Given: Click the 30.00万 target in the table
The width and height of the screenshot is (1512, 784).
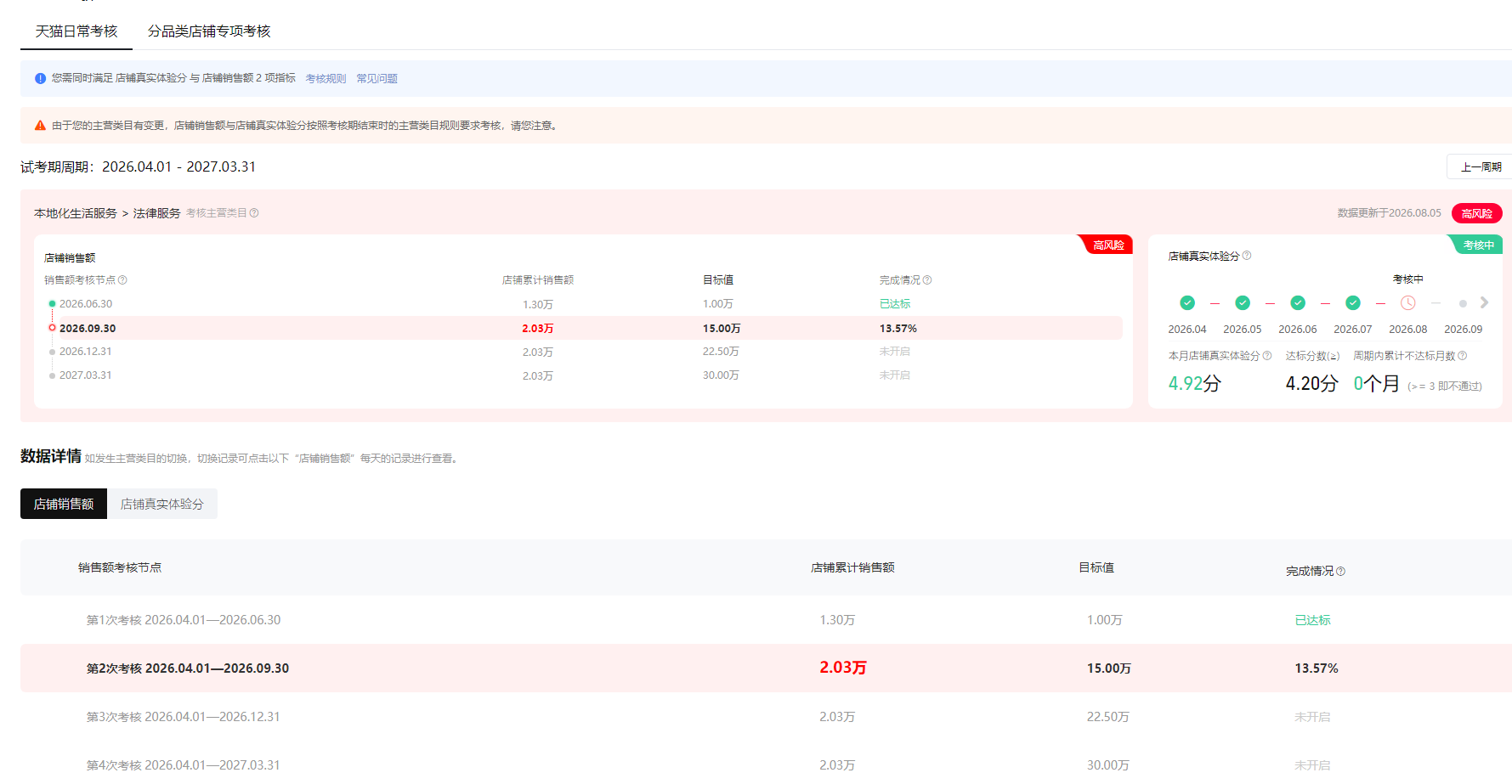Looking at the screenshot, I should tap(1108, 765).
